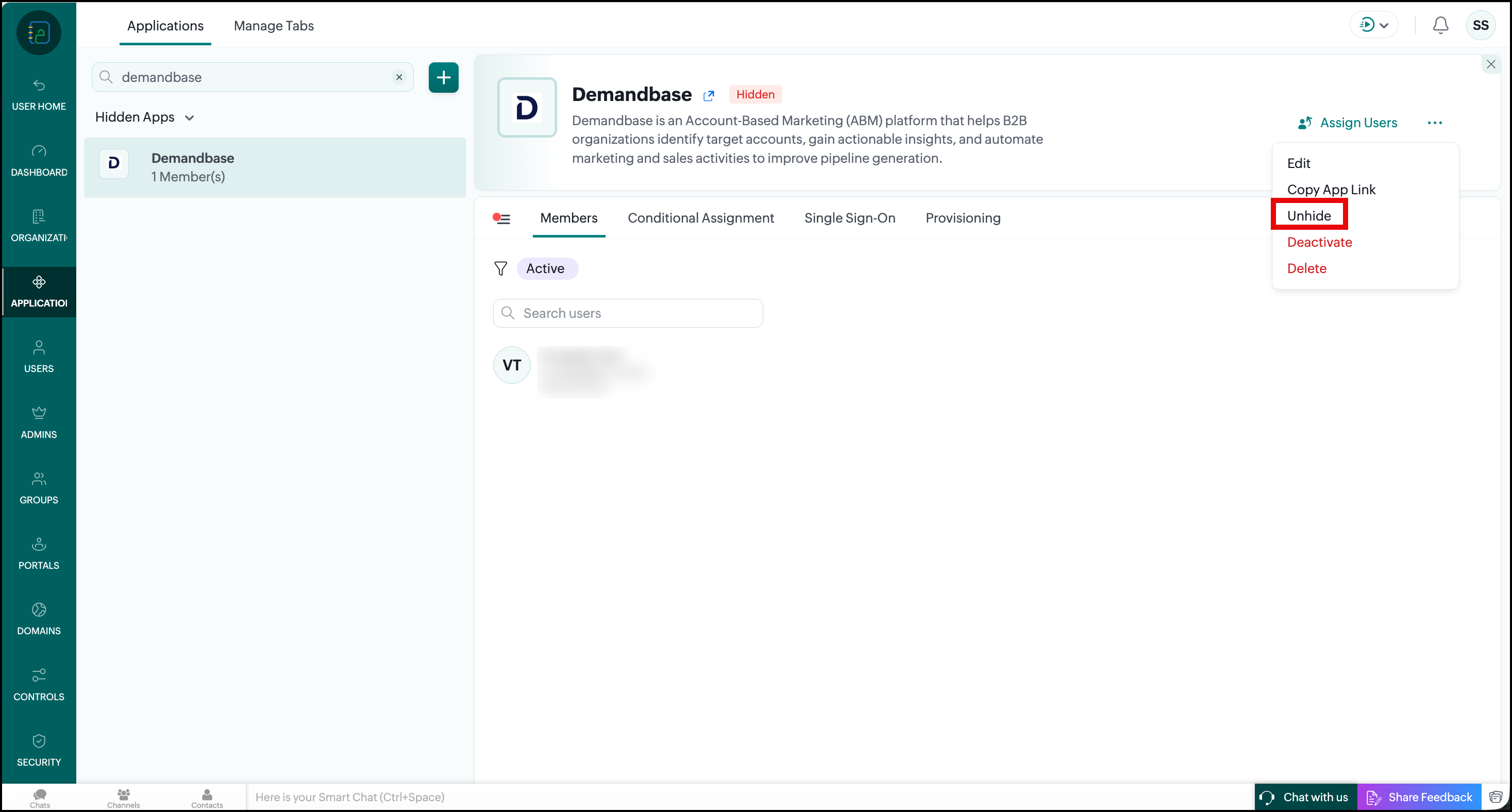Open Demandbase external link icon
The height and width of the screenshot is (812, 1512).
[709, 96]
